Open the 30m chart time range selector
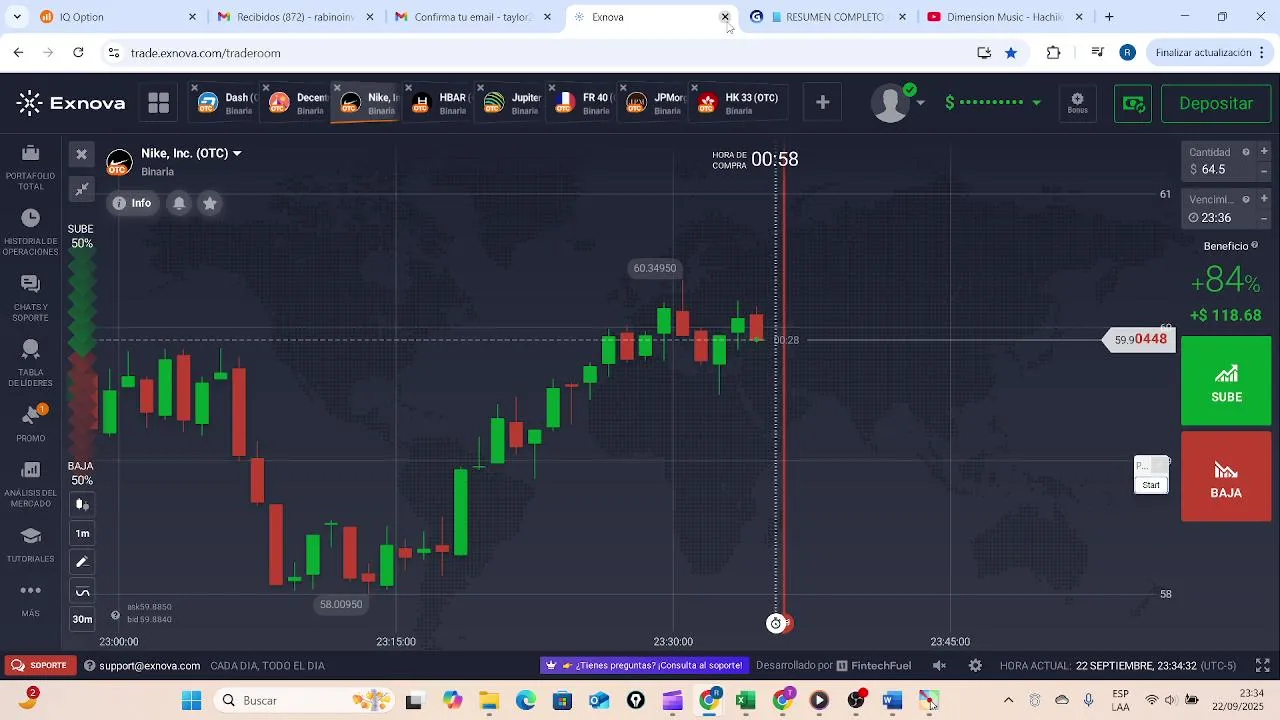Viewport: 1280px width, 720px height. tap(82, 619)
